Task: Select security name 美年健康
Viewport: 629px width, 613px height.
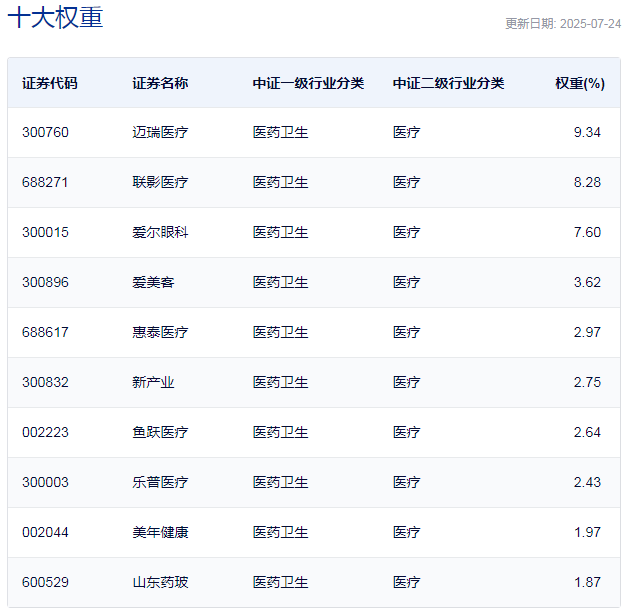Action: [x=160, y=532]
